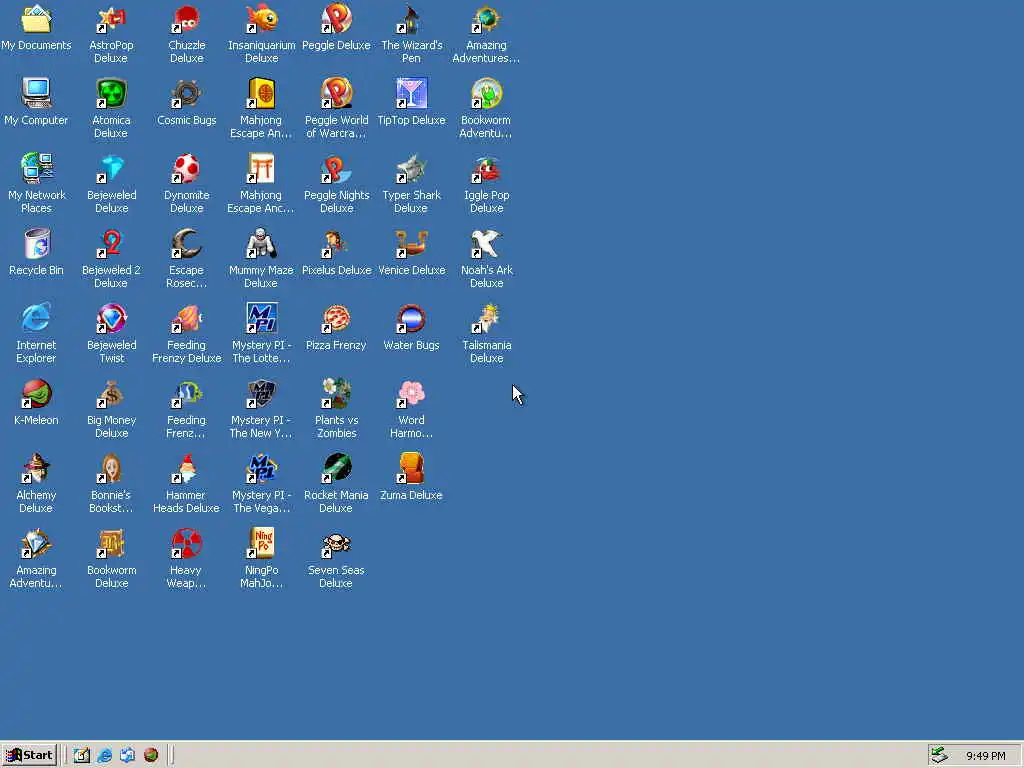Screen dimensions: 1024x768
Task: Open the Pizza Frenzy shortcut
Action: (336, 319)
